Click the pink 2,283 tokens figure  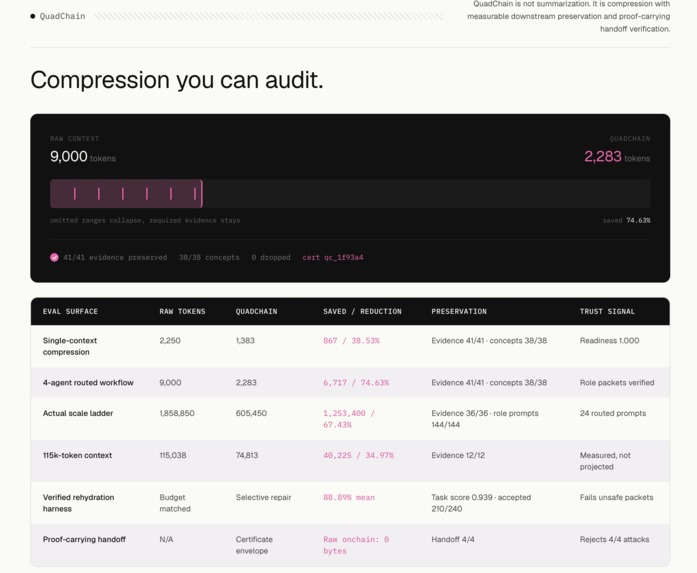point(617,156)
